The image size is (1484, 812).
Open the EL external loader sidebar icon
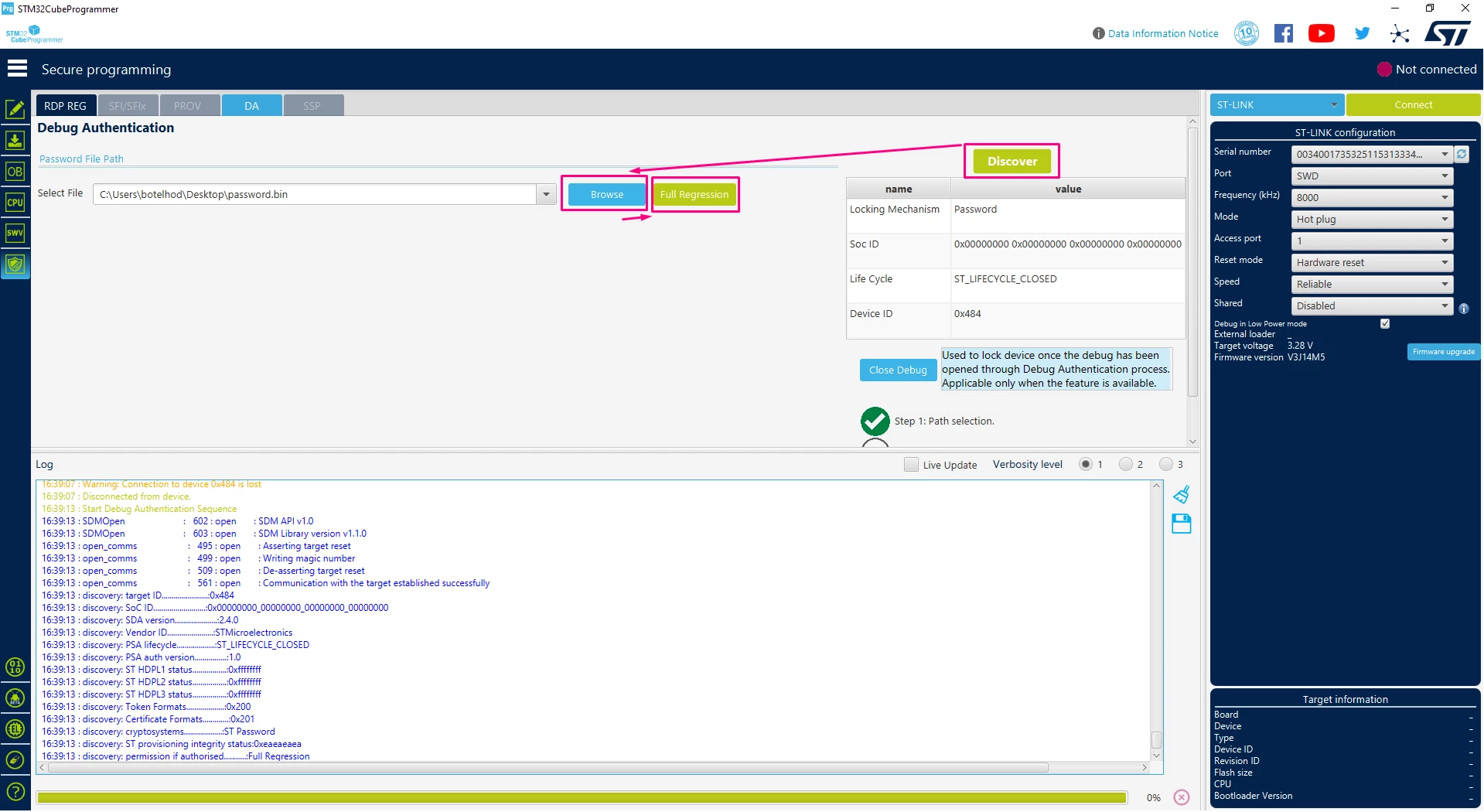(15, 729)
